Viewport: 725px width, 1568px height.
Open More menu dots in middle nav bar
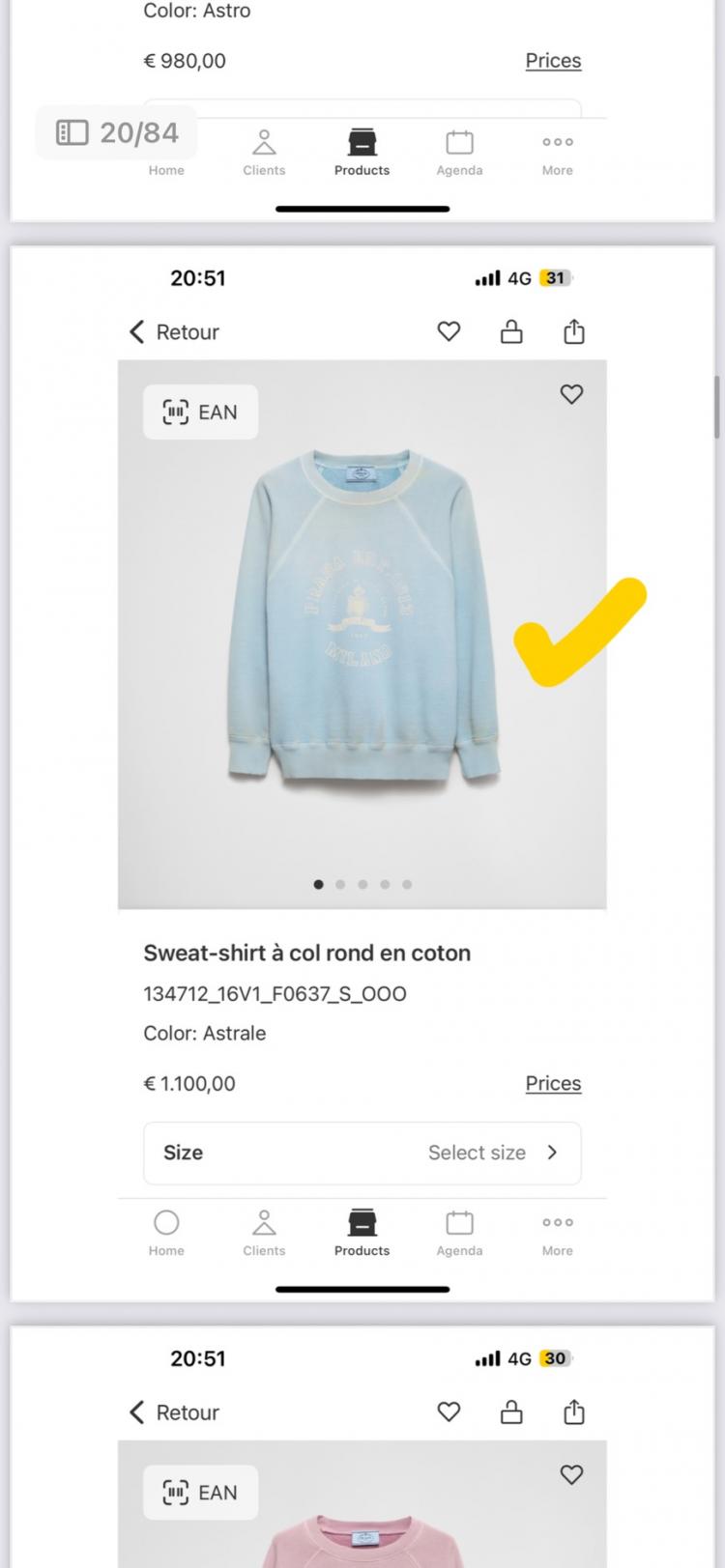coord(557,1233)
